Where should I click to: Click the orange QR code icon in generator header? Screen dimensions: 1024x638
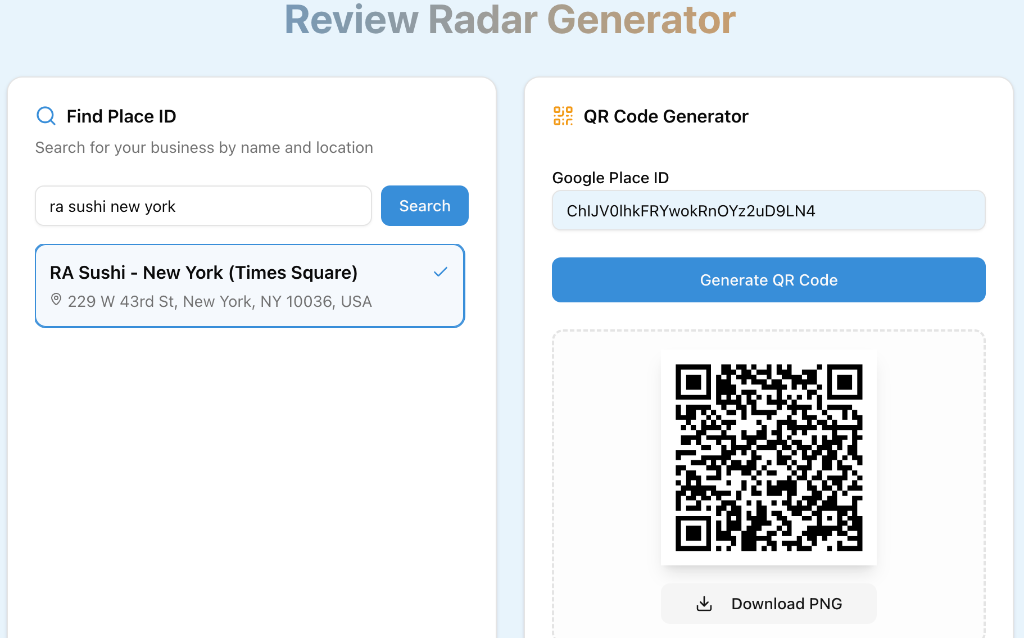(x=562, y=116)
